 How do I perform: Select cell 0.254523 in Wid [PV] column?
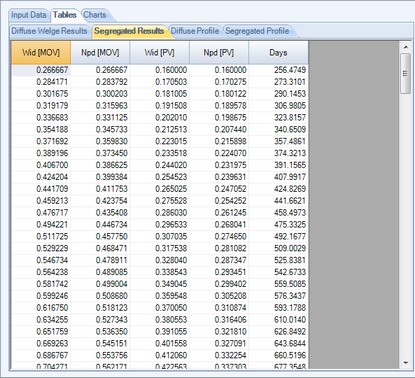tap(160, 177)
